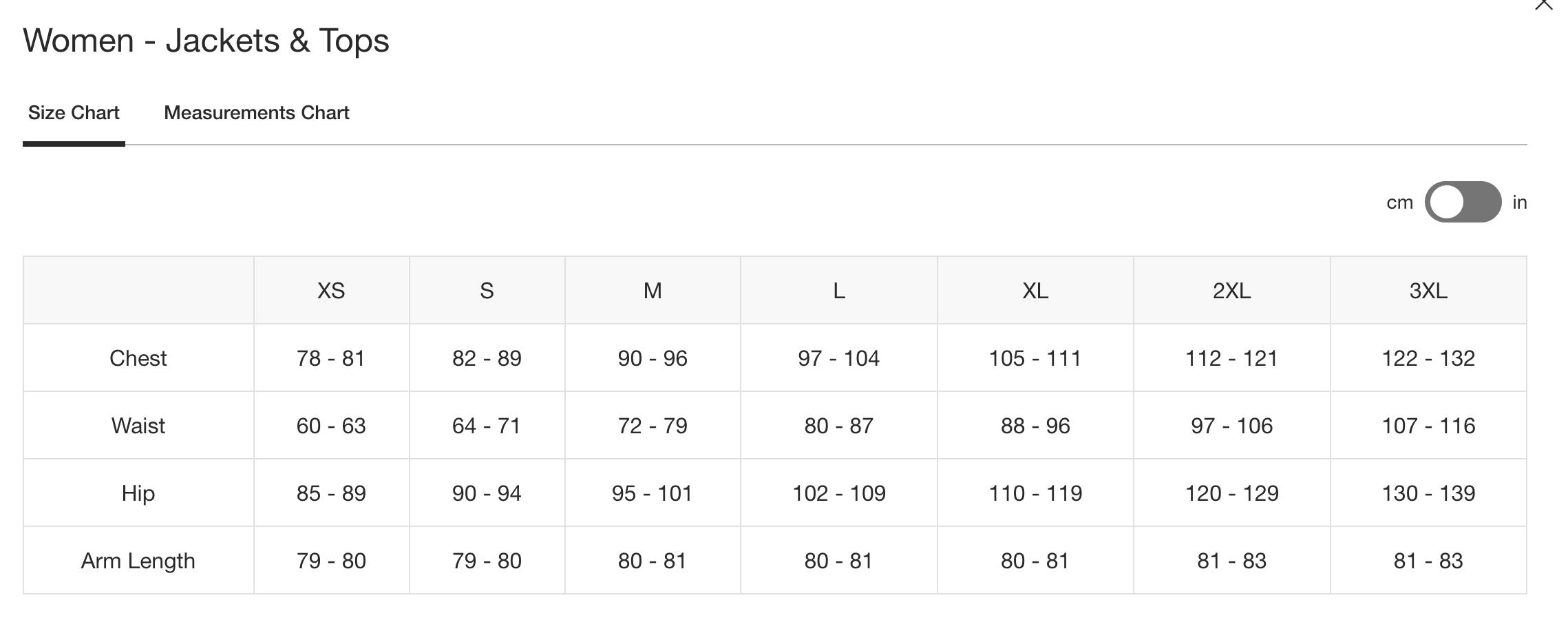Viewport: 1568px width, 631px height.
Task: Click the 3XL size column header
Action: [1428, 291]
